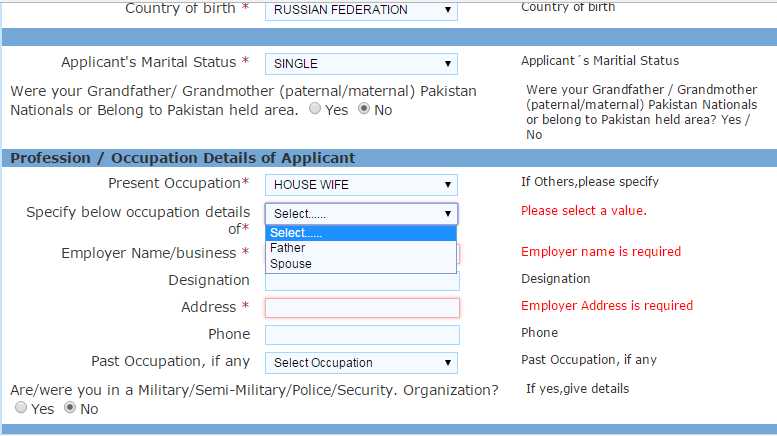This screenshot has height=436, width=777.
Task: Click the 'Present Occupation' field label
Action: tap(174, 184)
